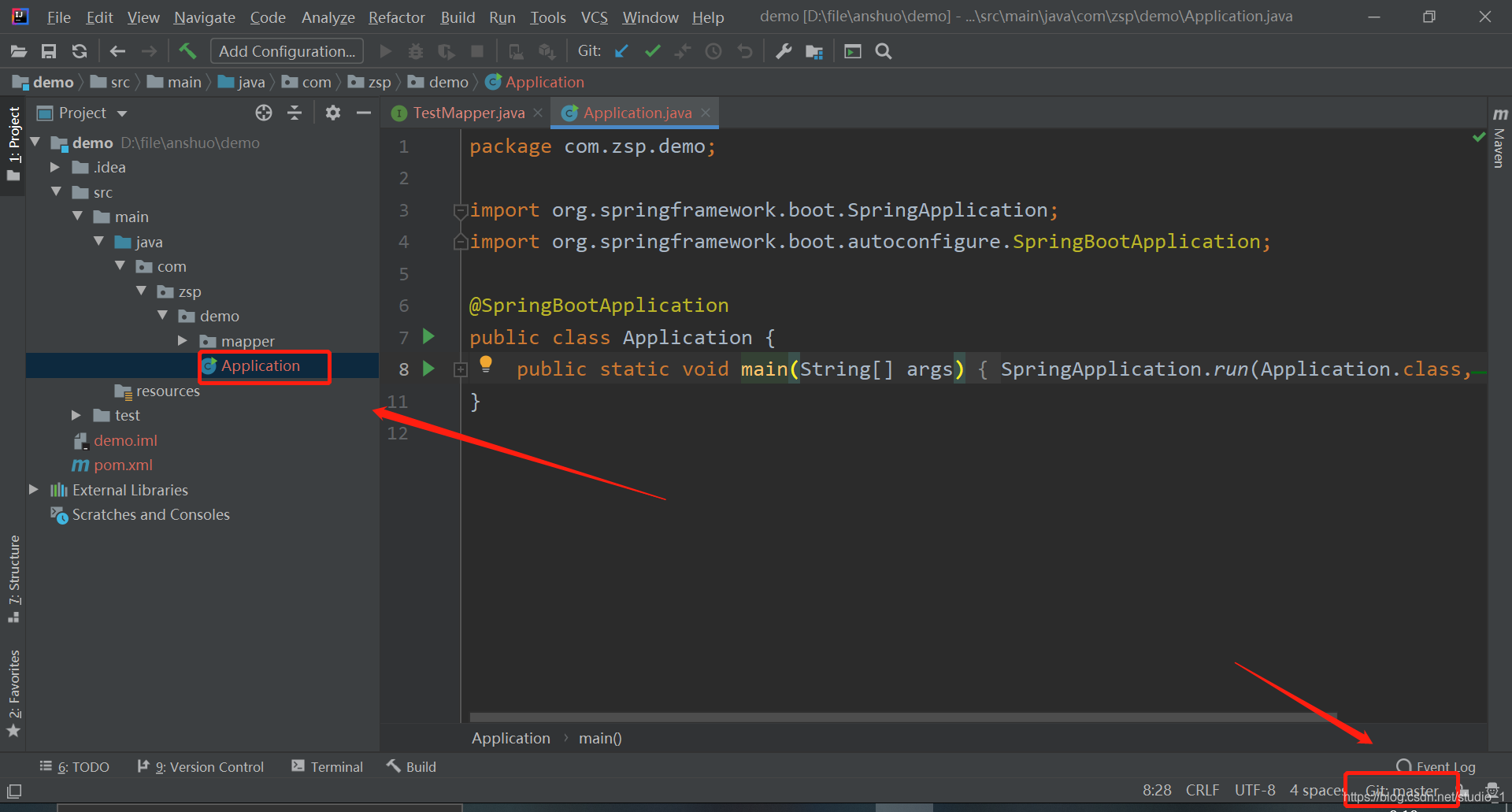Open the Build tool window

pos(411,766)
